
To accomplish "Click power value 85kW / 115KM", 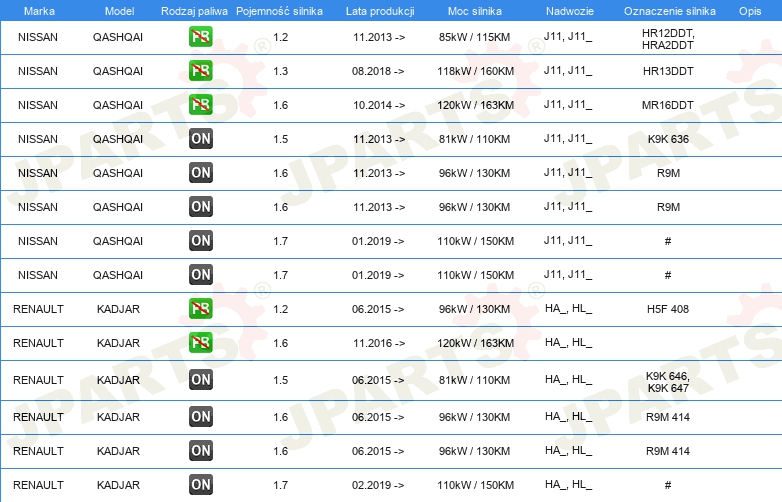I will (474, 37).
